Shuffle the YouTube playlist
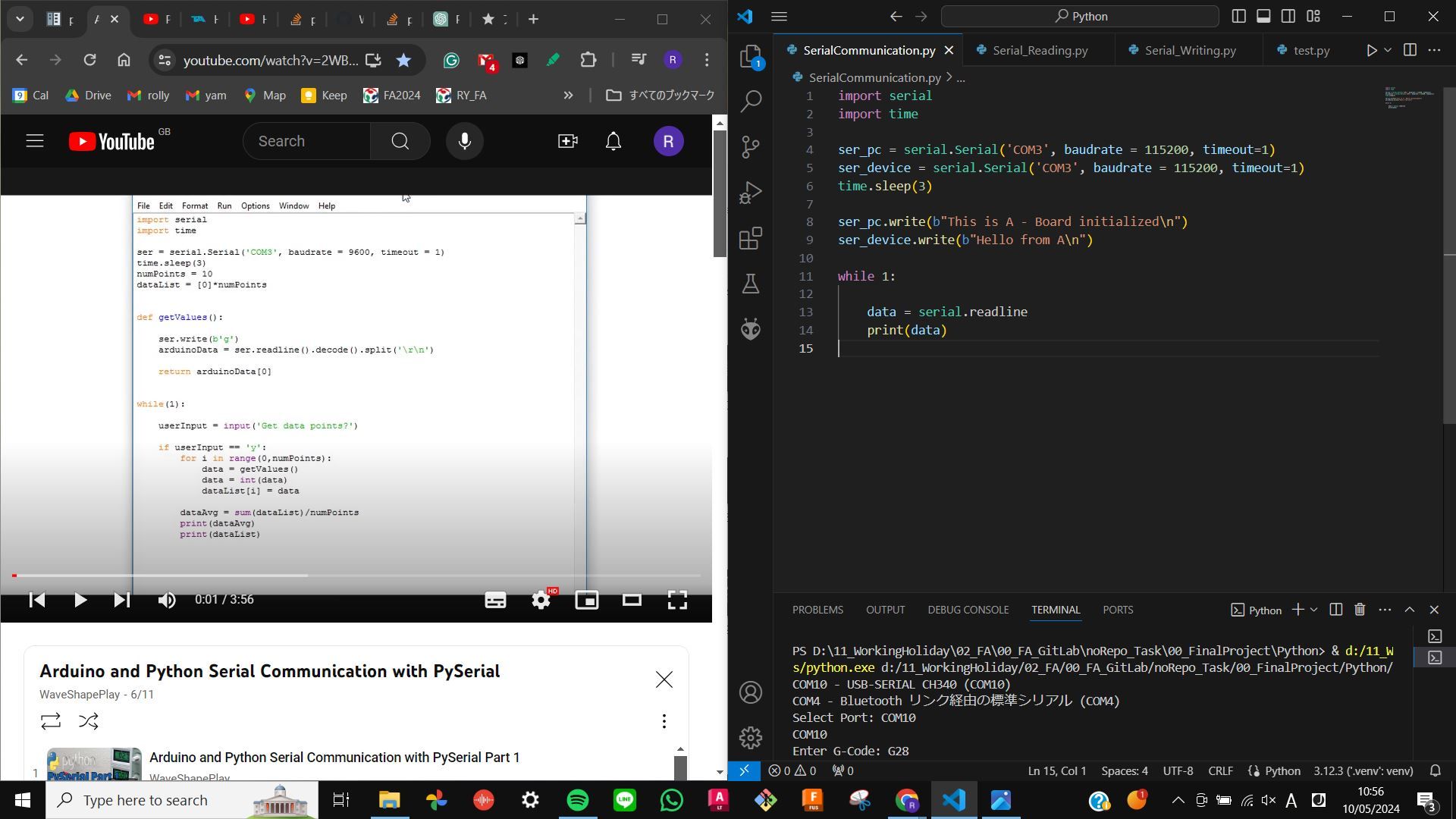1456x819 pixels. 89,721
